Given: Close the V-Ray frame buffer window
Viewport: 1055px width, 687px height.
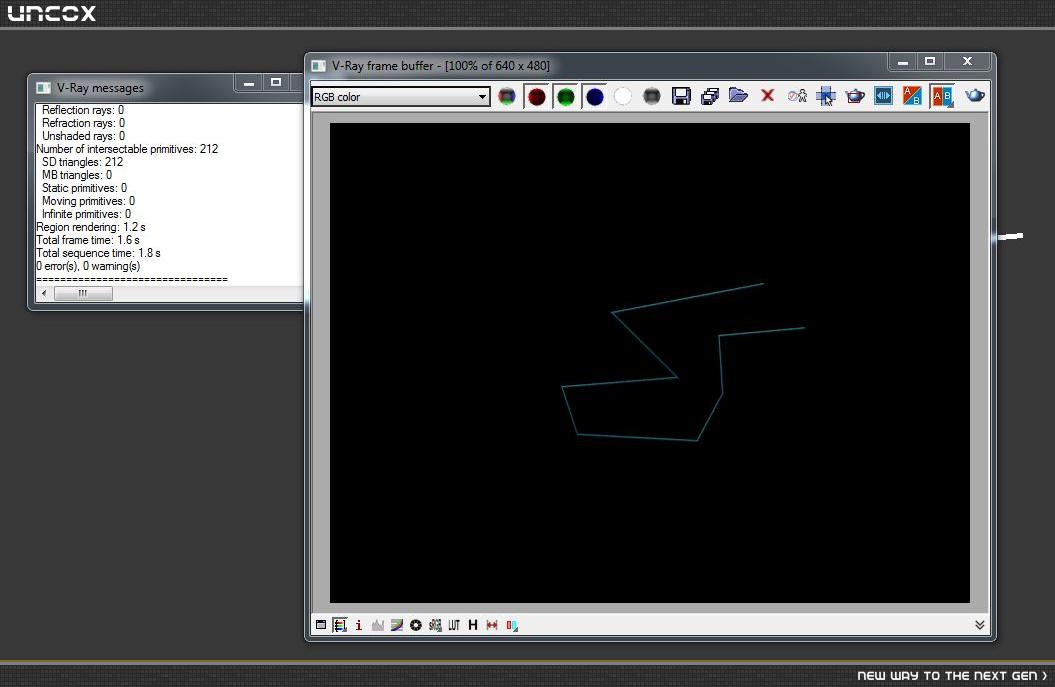Looking at the screenshot, I should coord(968,61).
